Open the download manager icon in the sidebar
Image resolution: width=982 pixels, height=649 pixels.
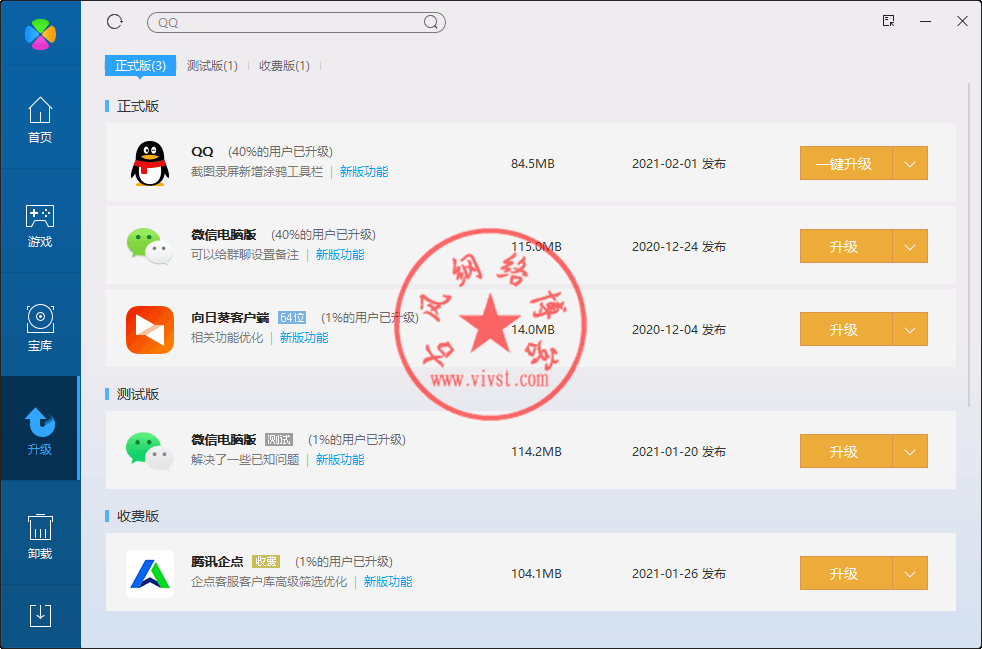tap(40, 616)
